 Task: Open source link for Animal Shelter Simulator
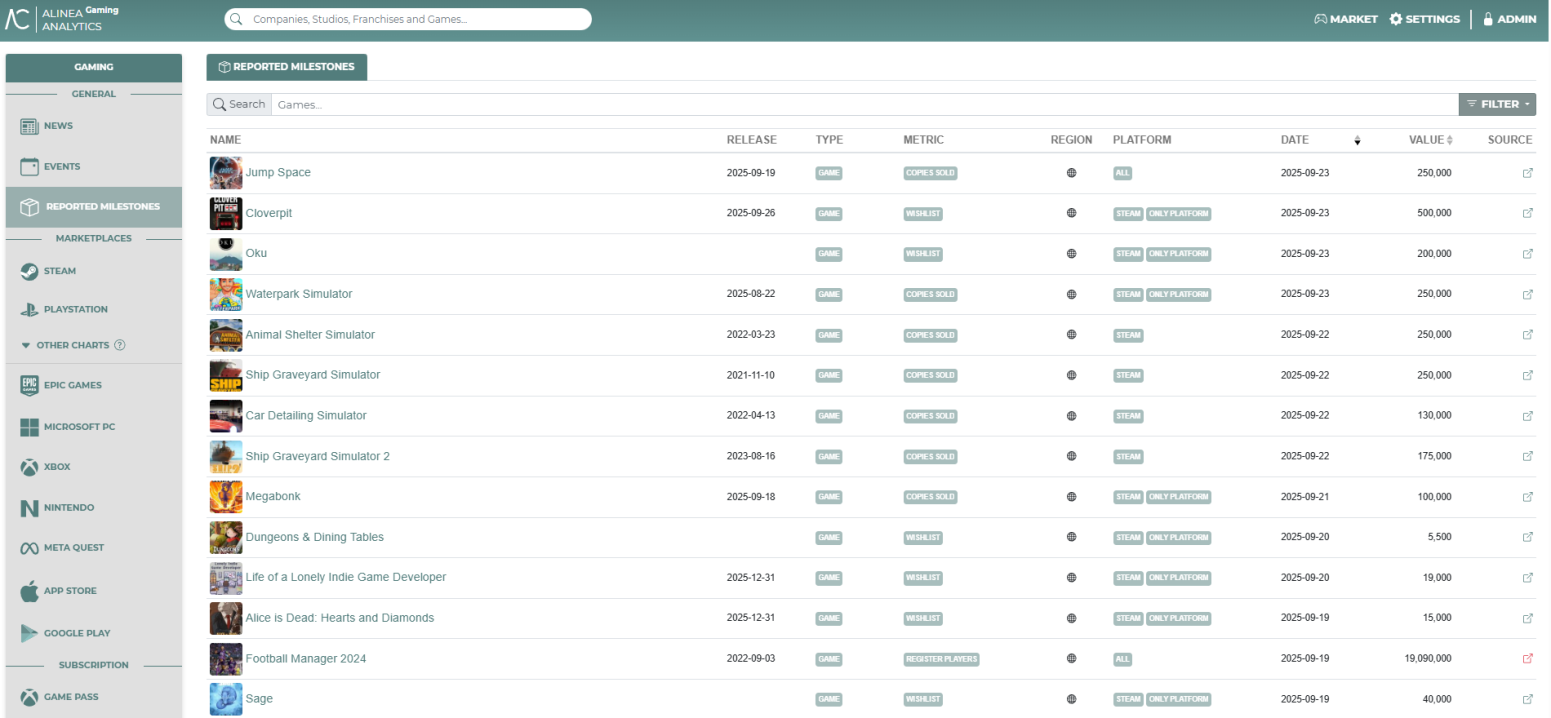click(x=1527, y=335)
